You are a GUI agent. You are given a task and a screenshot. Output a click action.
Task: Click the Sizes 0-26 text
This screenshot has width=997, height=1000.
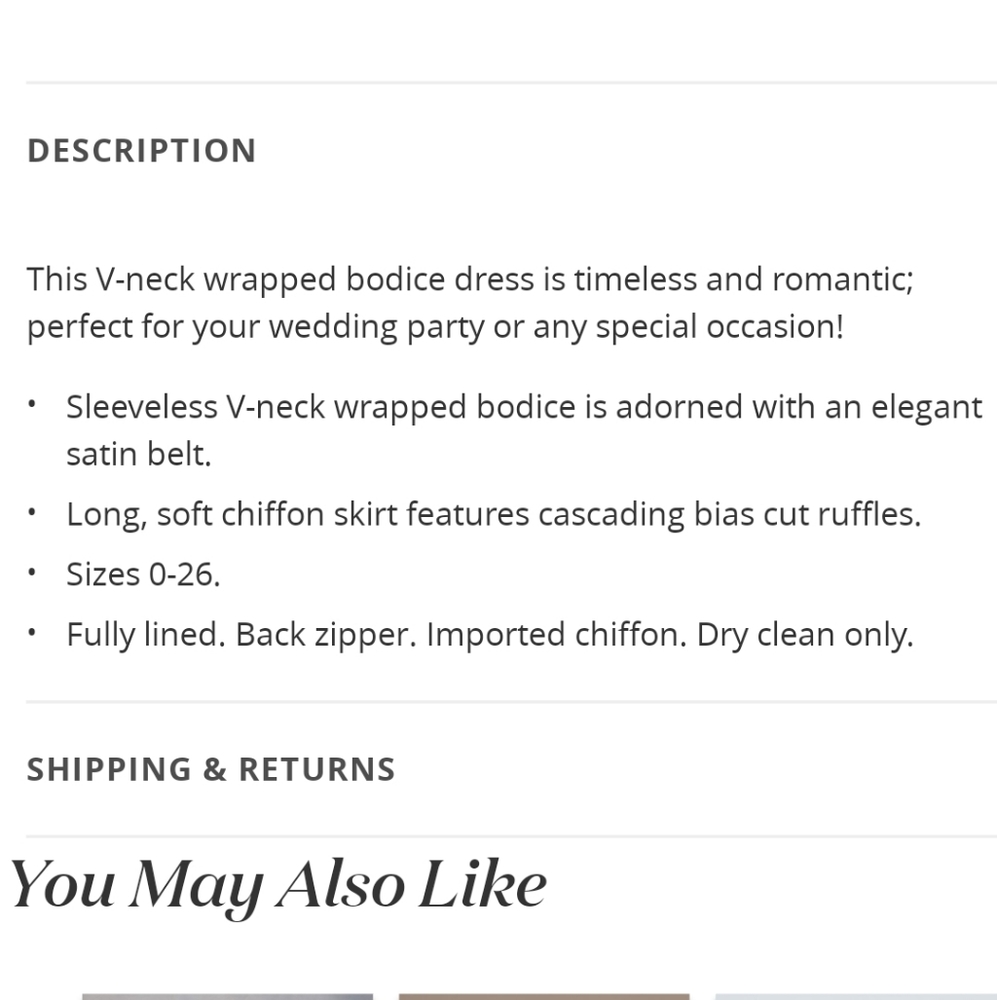[143, 574]
